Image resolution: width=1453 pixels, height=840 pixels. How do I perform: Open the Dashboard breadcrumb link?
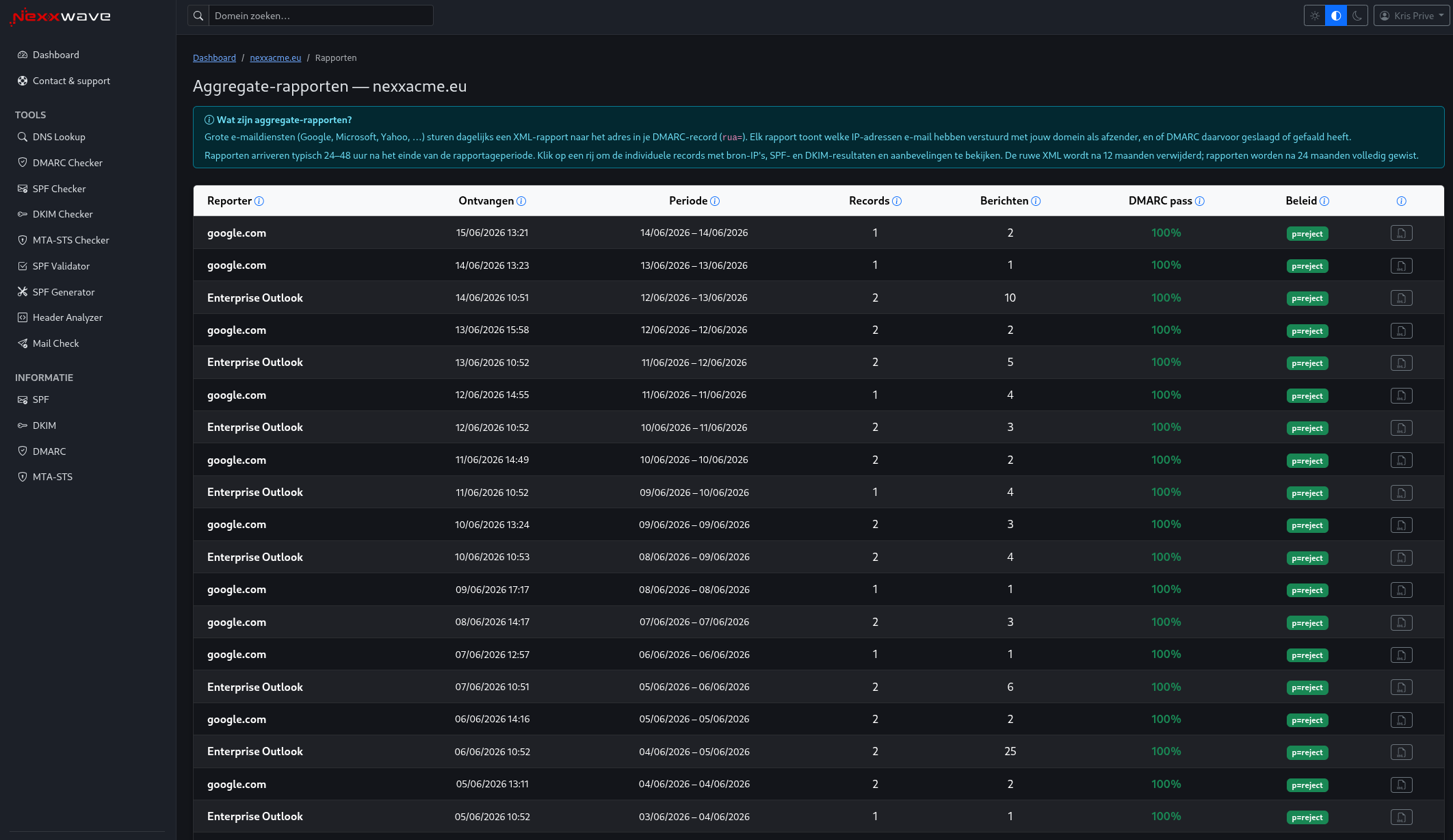pos(214,57)
